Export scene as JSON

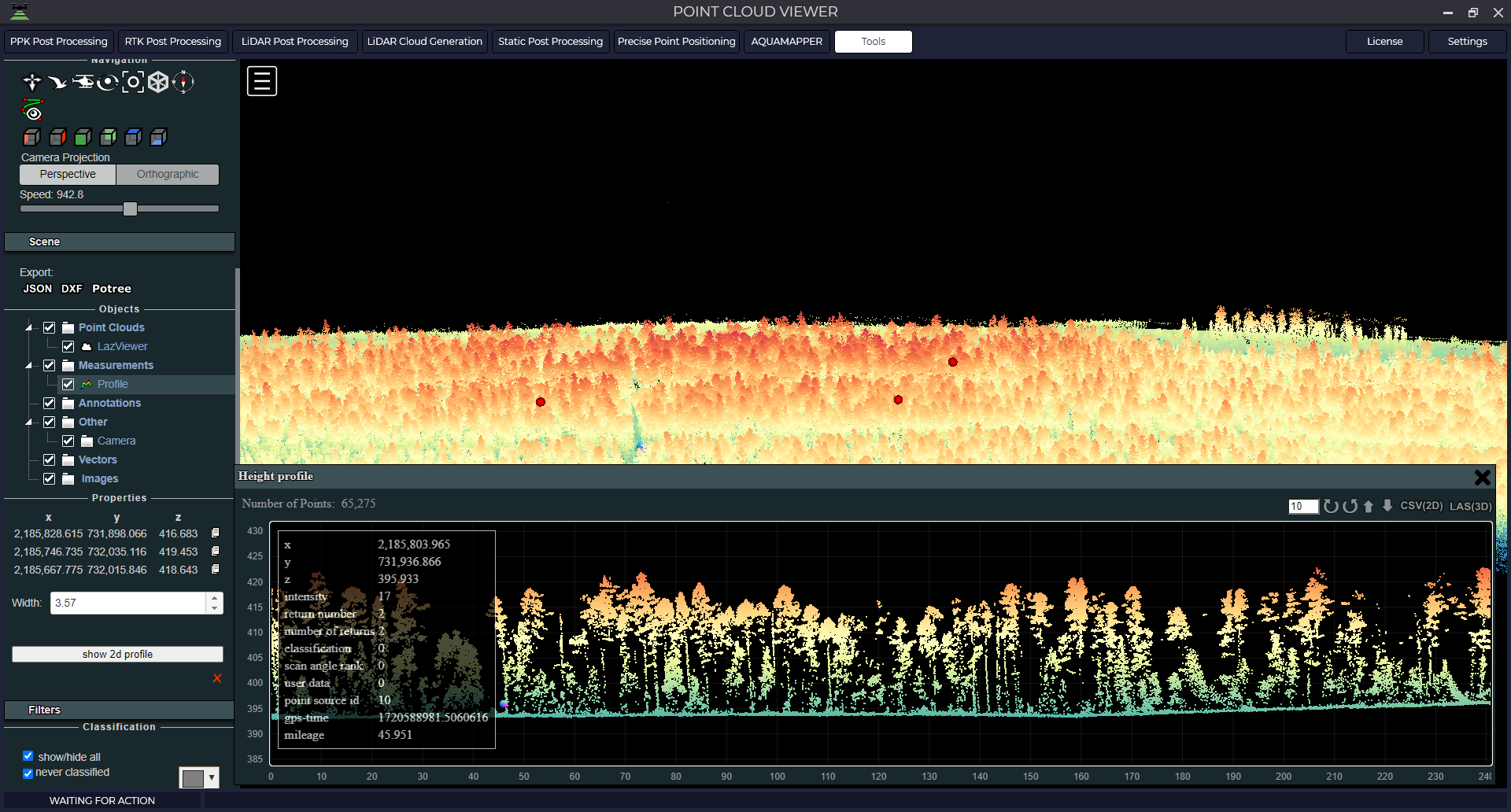[37, 289]
